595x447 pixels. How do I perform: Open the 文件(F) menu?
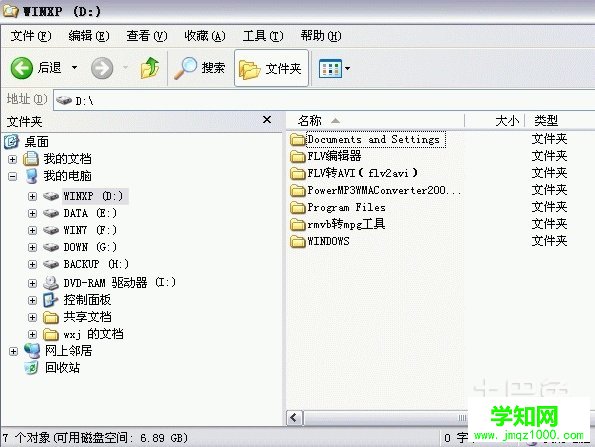click(x=31, y=36)
